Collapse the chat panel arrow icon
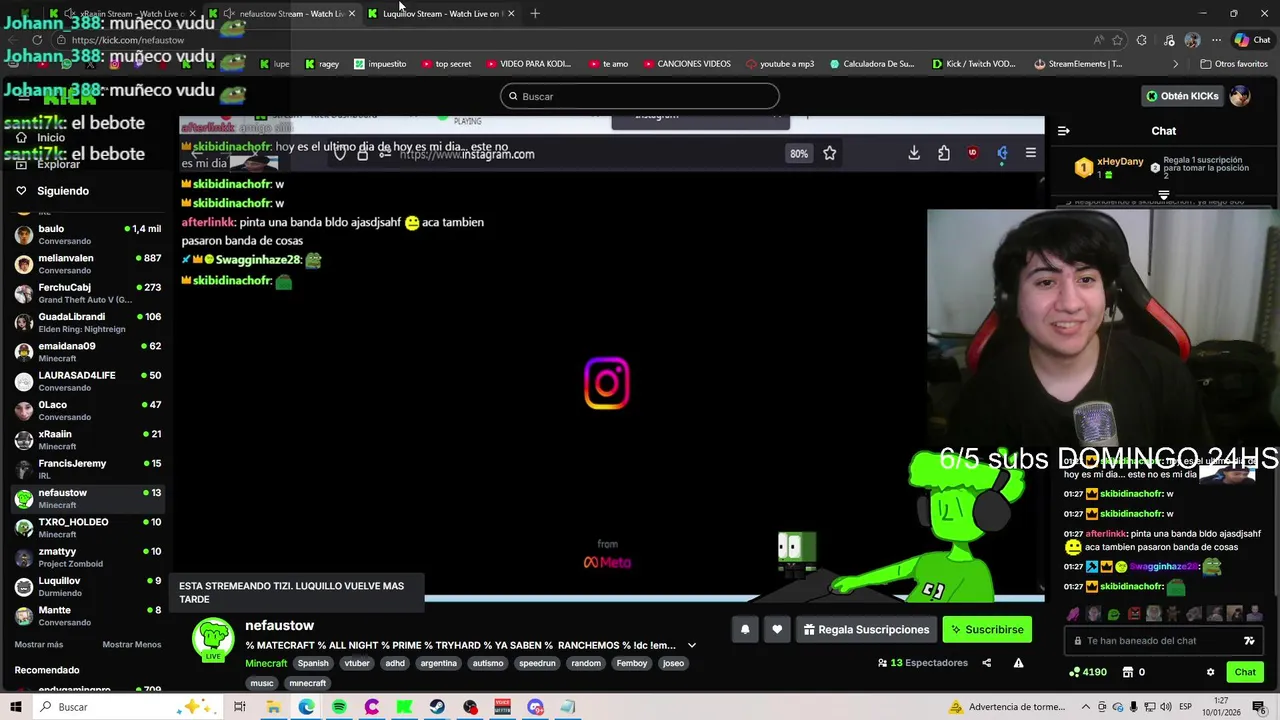The width and height of the screenshot is (1280, 720). click(x=1064, y=131)
